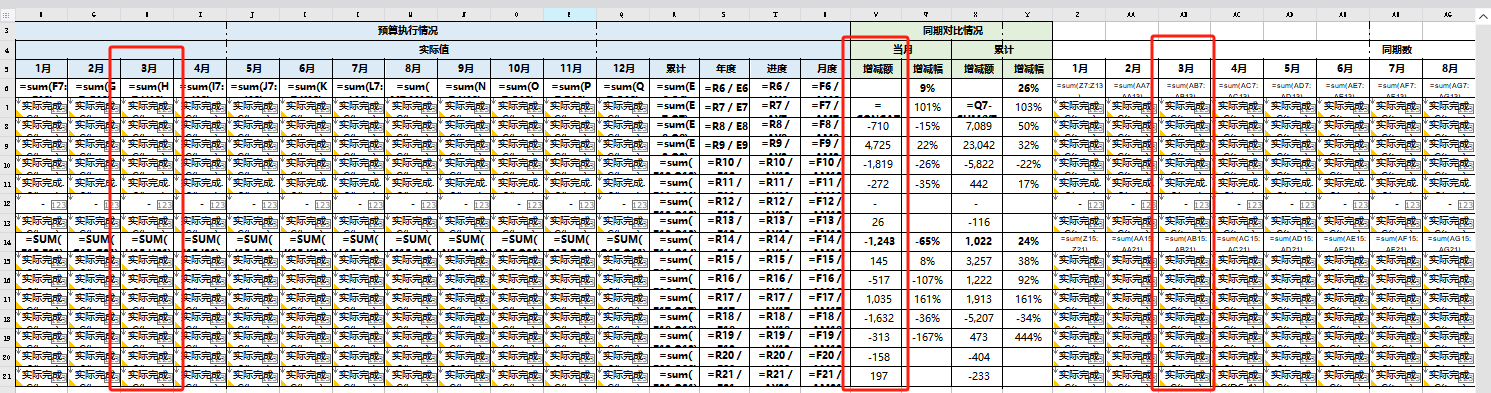Select the cell with value 197
The width and height of the screenshot is (1491, 393).
tap(877, 376)
